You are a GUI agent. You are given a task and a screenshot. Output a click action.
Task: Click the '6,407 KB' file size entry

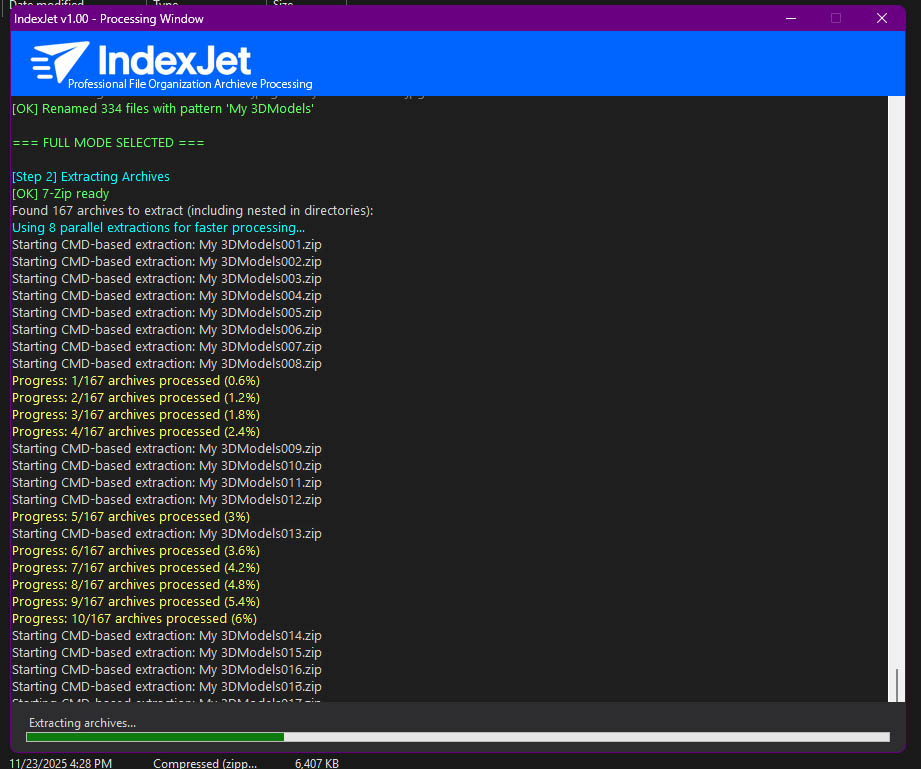[316, 763]
